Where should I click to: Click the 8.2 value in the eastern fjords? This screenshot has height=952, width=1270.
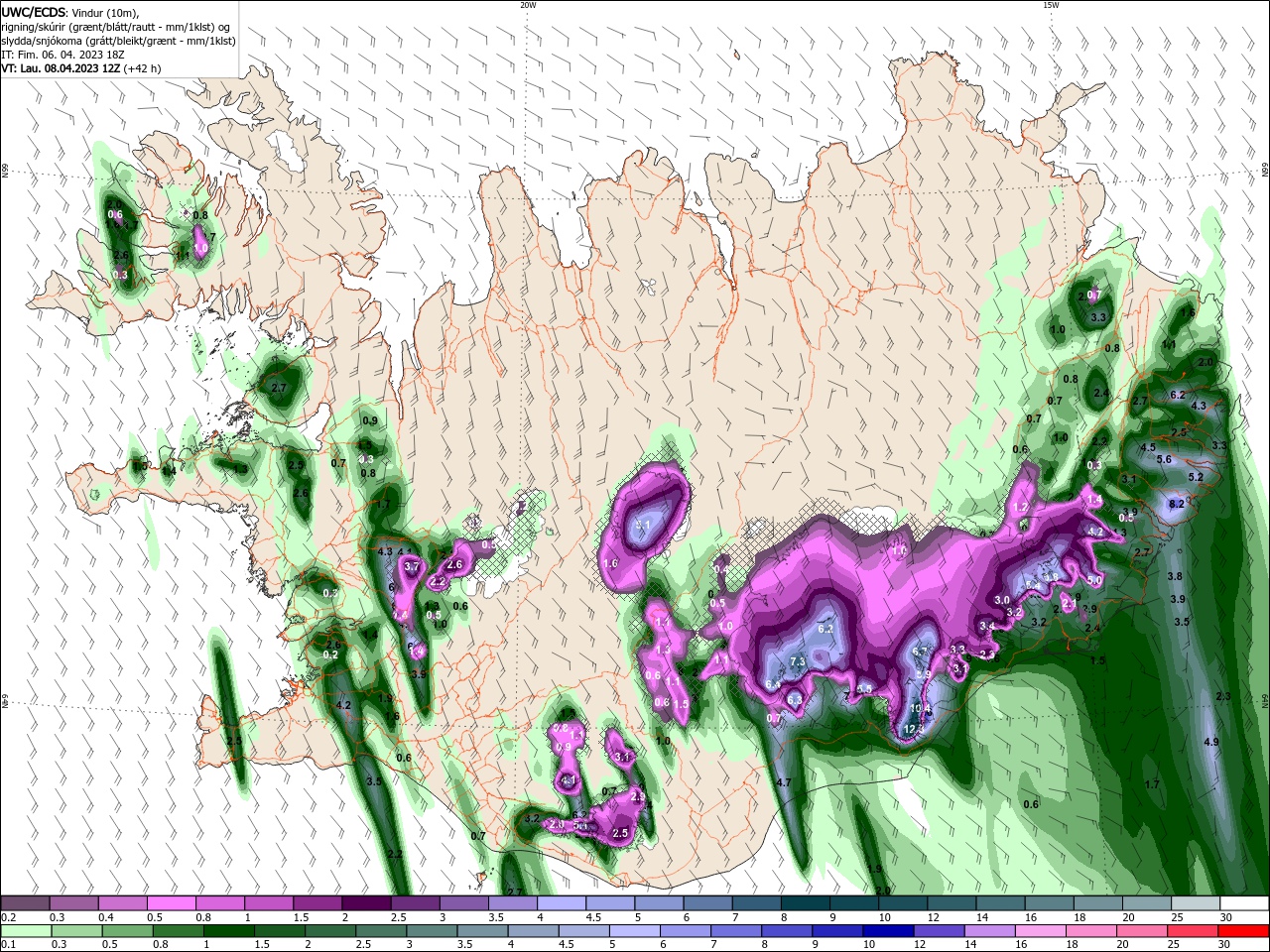click(x=1177, y=504)
